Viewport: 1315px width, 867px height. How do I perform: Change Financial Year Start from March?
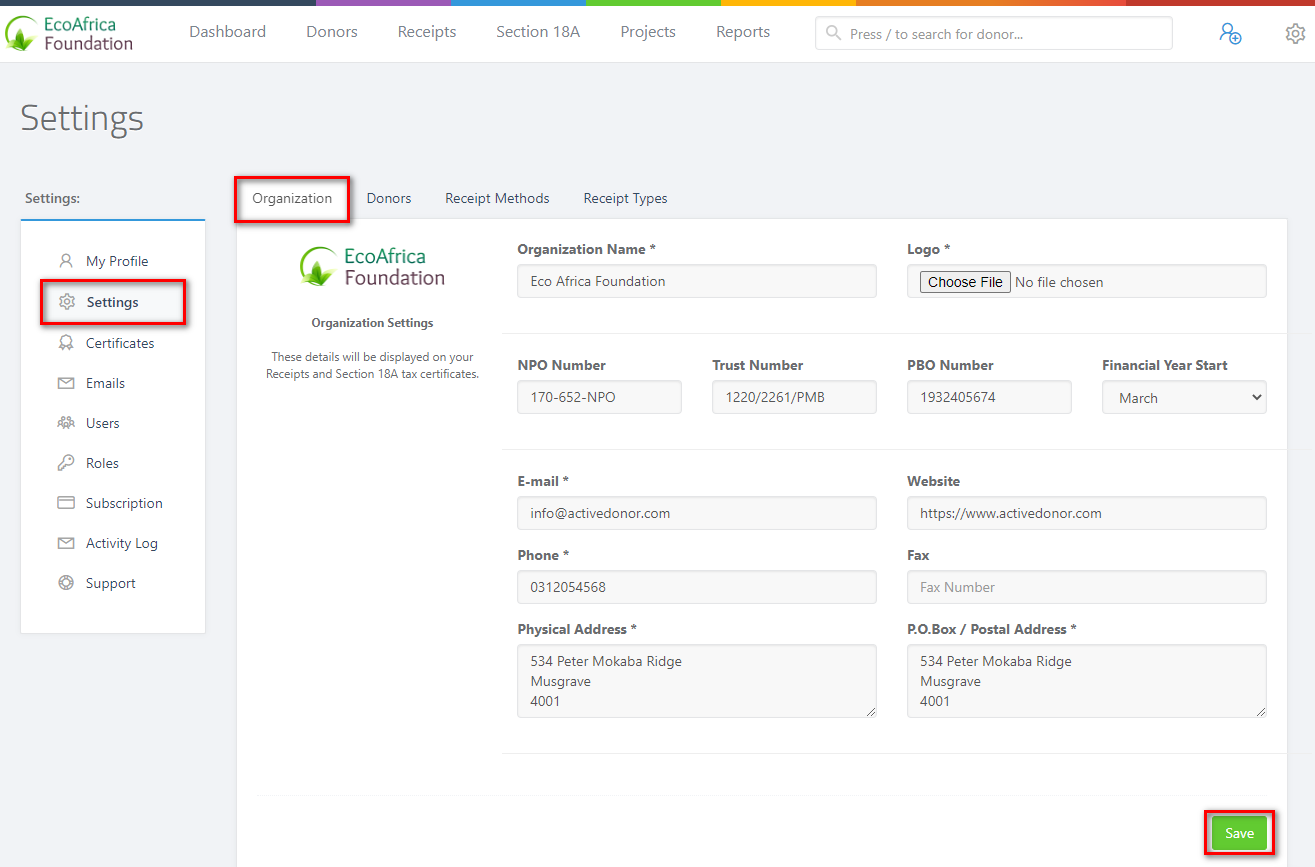coord(1184,397)
